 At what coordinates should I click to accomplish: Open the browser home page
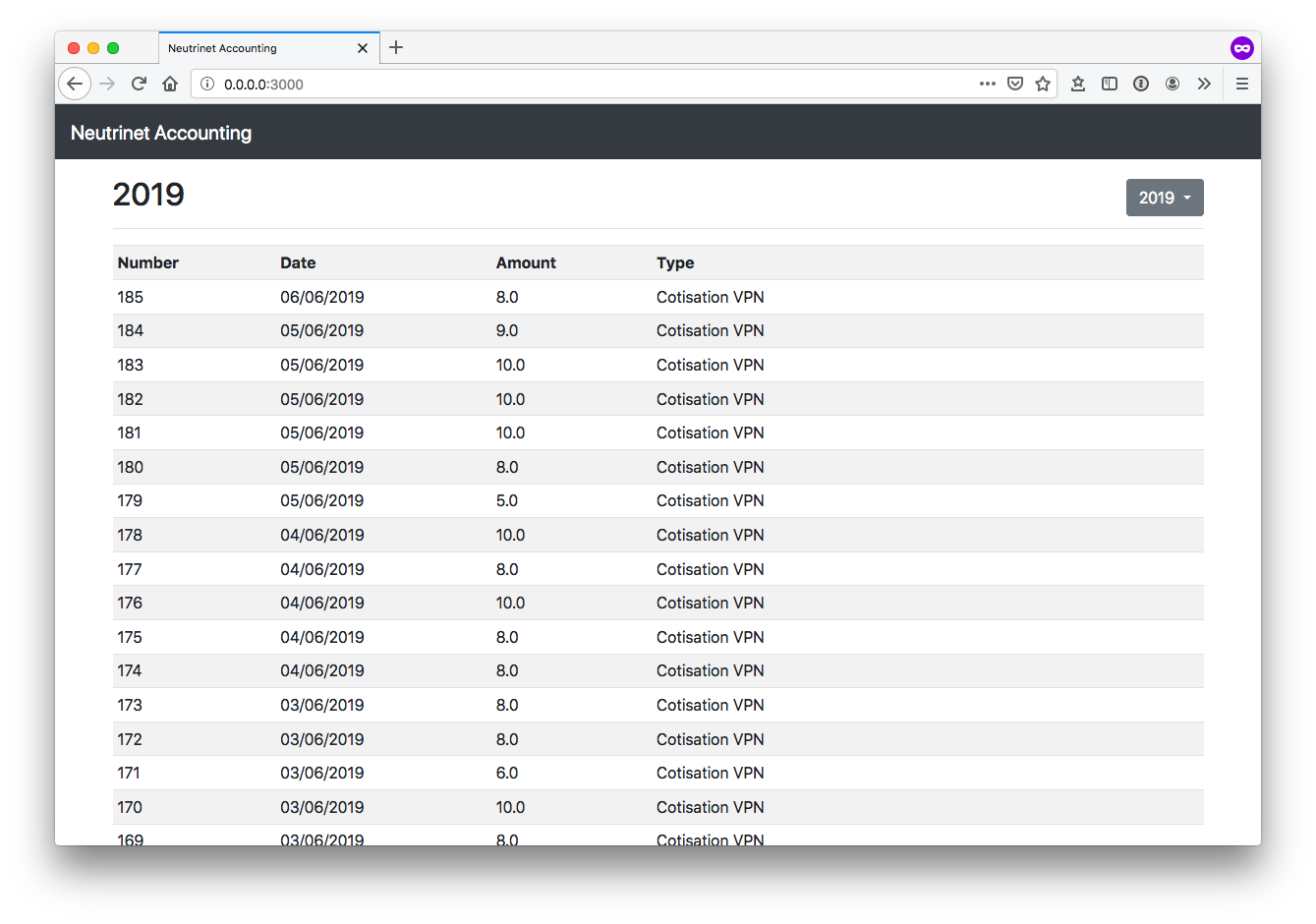(x=170, y=84)
